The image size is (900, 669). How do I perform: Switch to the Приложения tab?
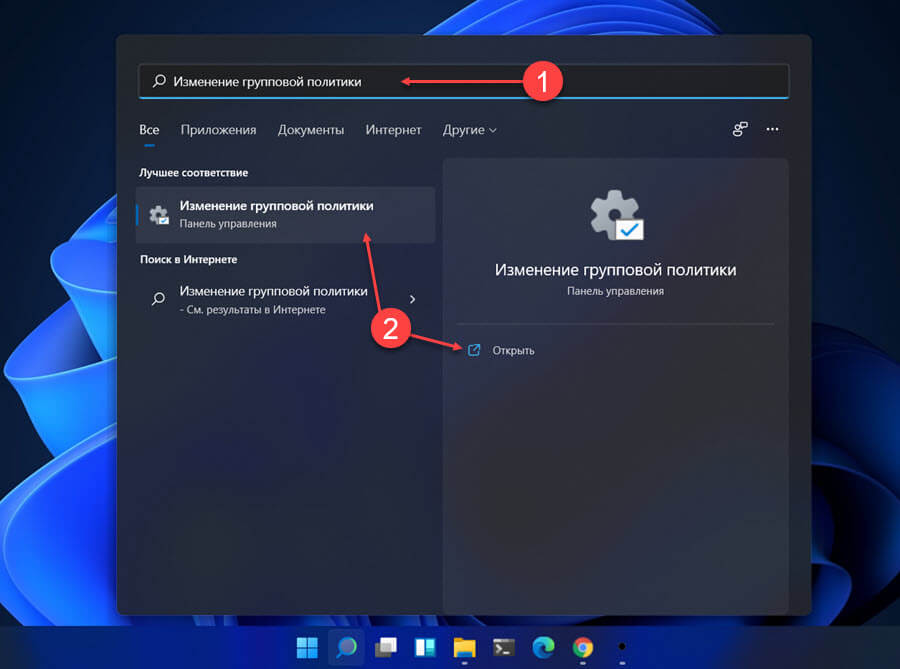point(218,130)
